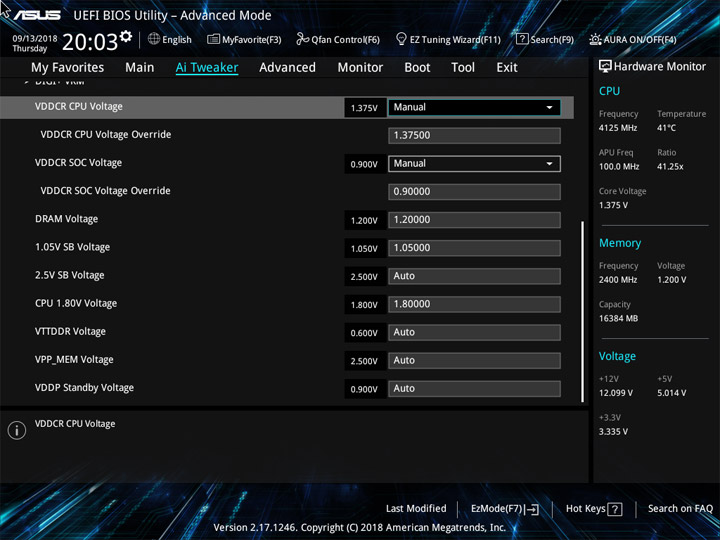The width and height of the screenshot is (720, 540).
Task: Click the CPU Frequency 4125 MHz value
Action: [x=618, y=128]
